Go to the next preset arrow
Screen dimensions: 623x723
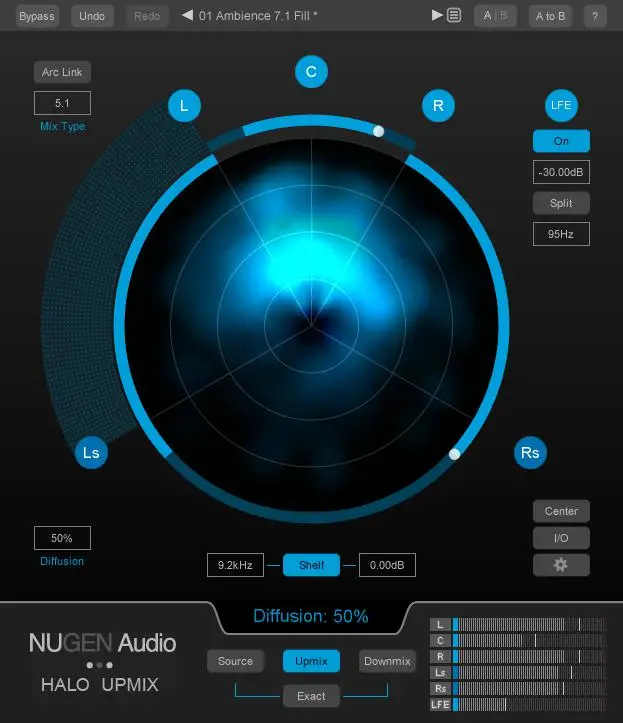click(x=437, y=16)
